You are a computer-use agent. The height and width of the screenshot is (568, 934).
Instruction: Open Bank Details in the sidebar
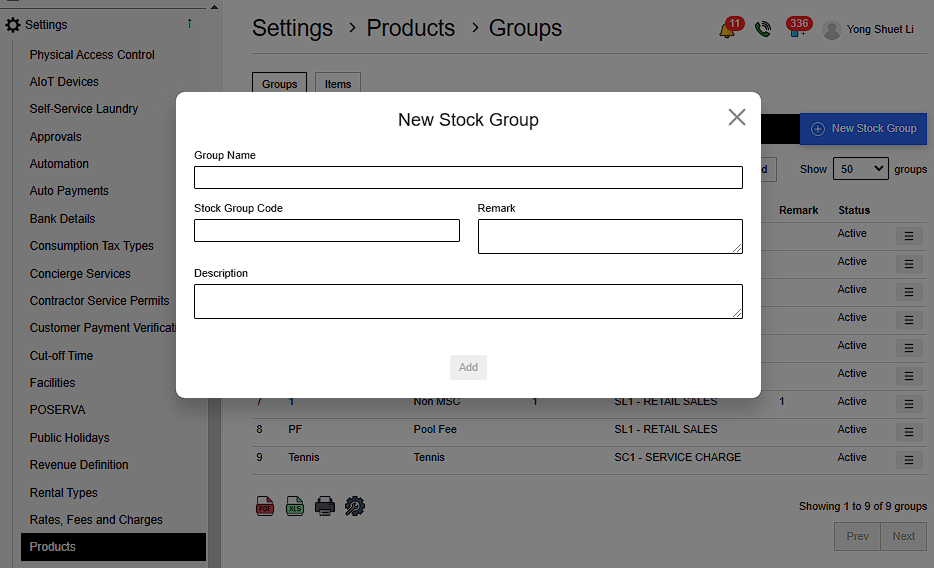coord(62,218)
